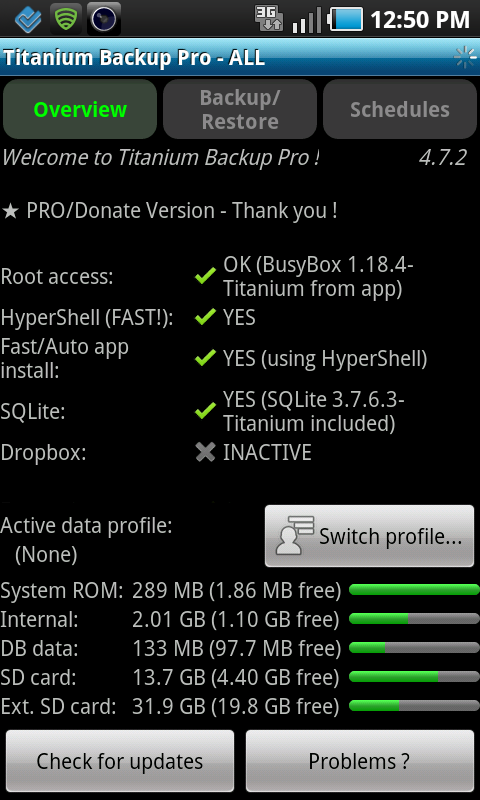The width and height of the screenshot is (480, 800).
Task: Select the Overview tab
Action: click(x=80, y=109)
